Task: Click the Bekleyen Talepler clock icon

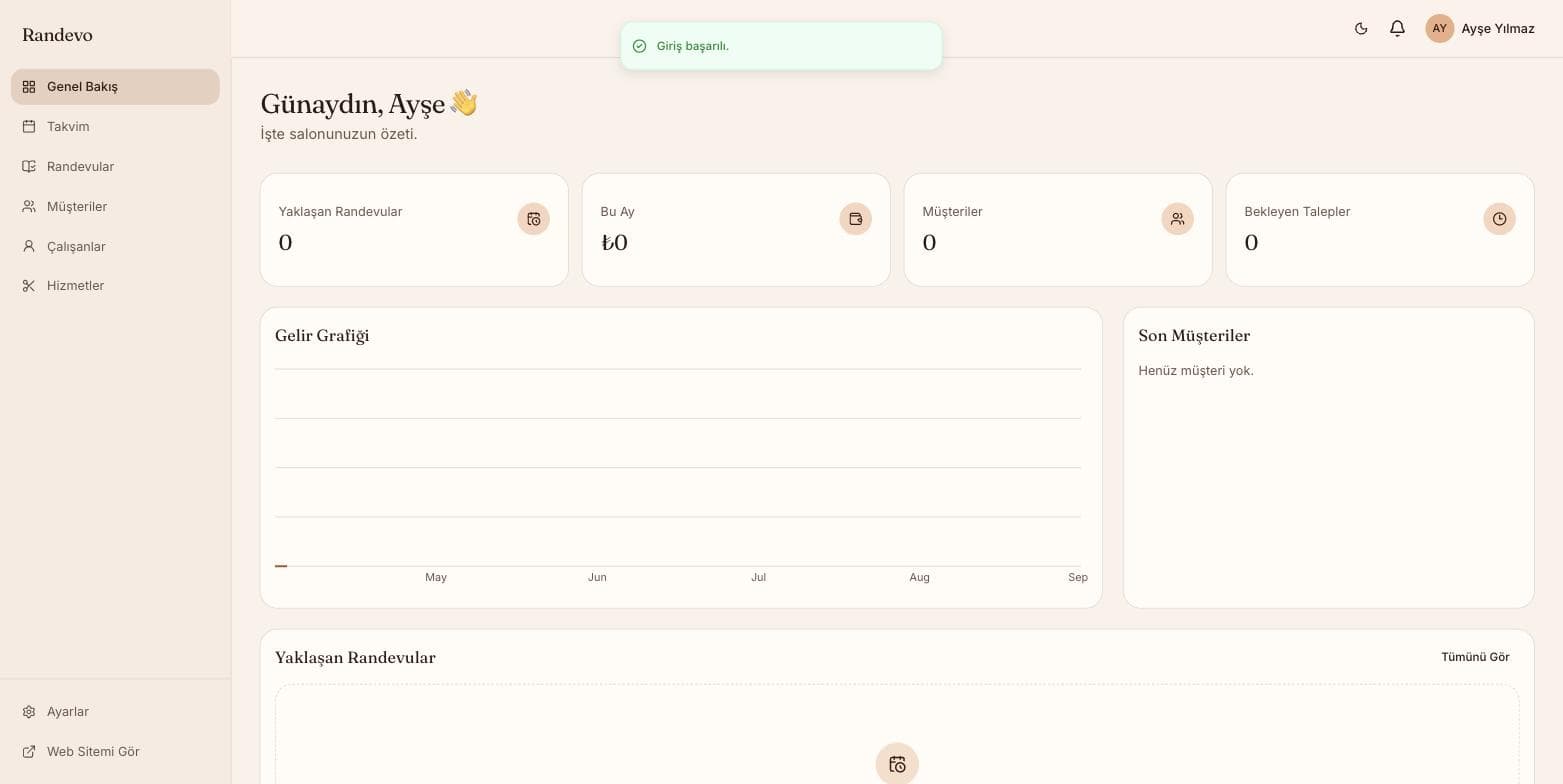Action: [1499, 219]
